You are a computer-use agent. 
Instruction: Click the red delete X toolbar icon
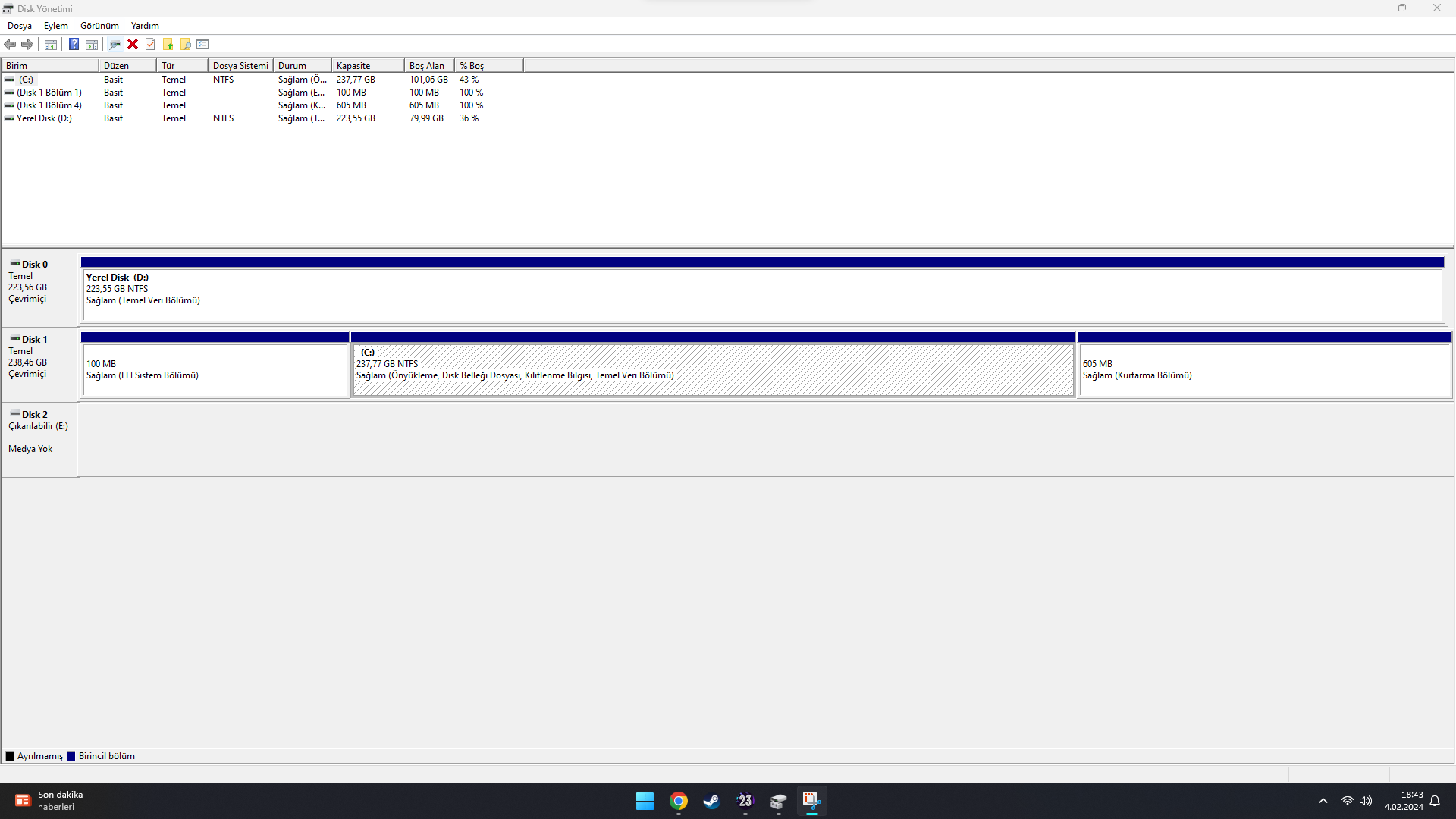click(133, 44)
